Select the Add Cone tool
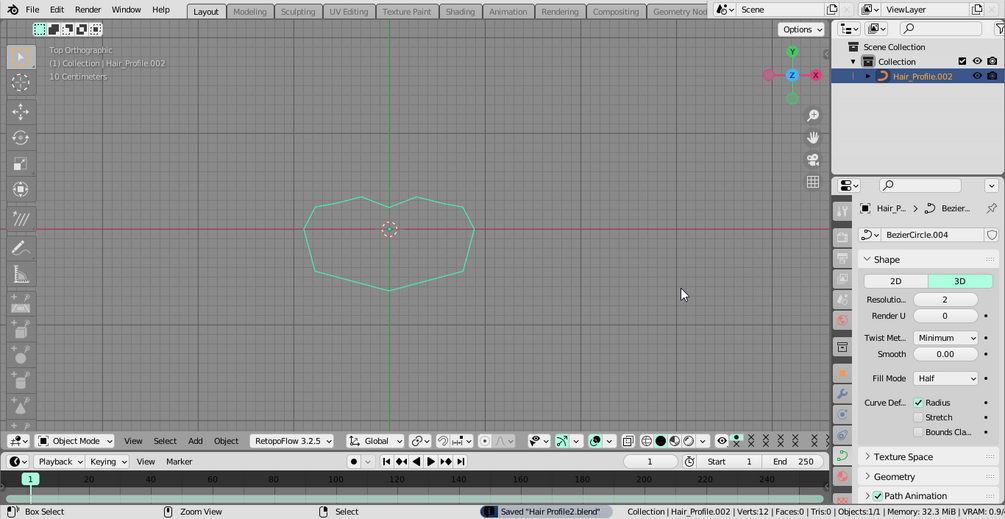1005x519 pixels. pos(21,407)
